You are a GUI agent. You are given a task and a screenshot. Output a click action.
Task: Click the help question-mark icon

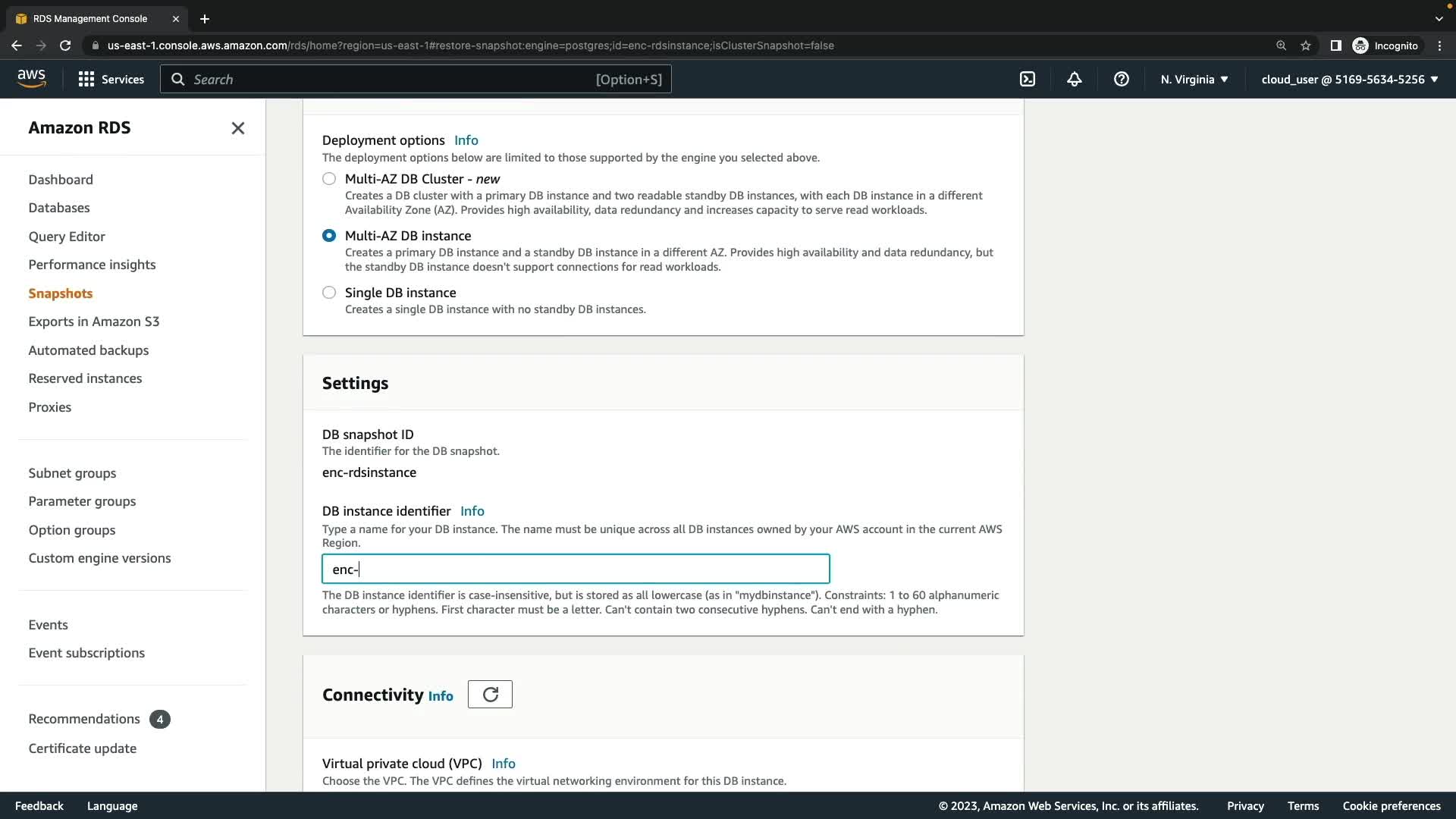1121,79
